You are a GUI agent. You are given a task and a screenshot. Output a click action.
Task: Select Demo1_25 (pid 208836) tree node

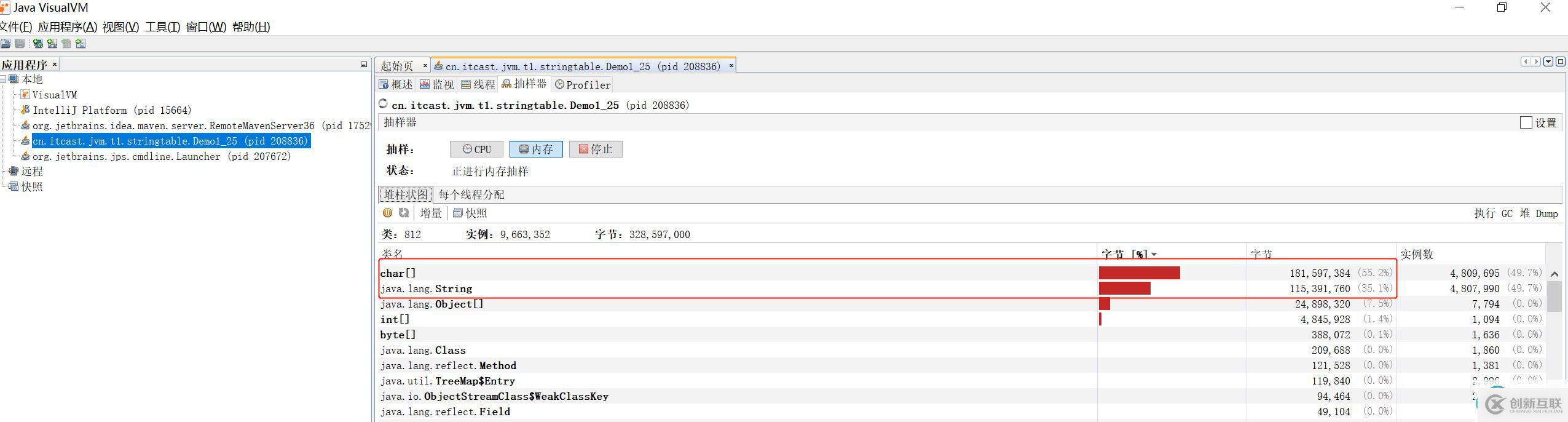[x=171, y=141]
